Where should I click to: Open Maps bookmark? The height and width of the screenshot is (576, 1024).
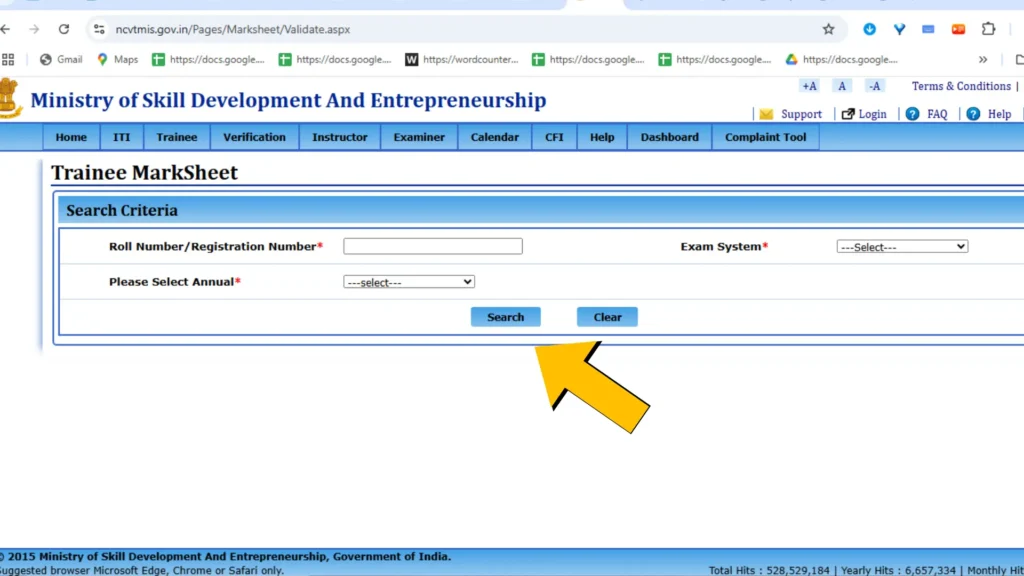click(118, 59)
